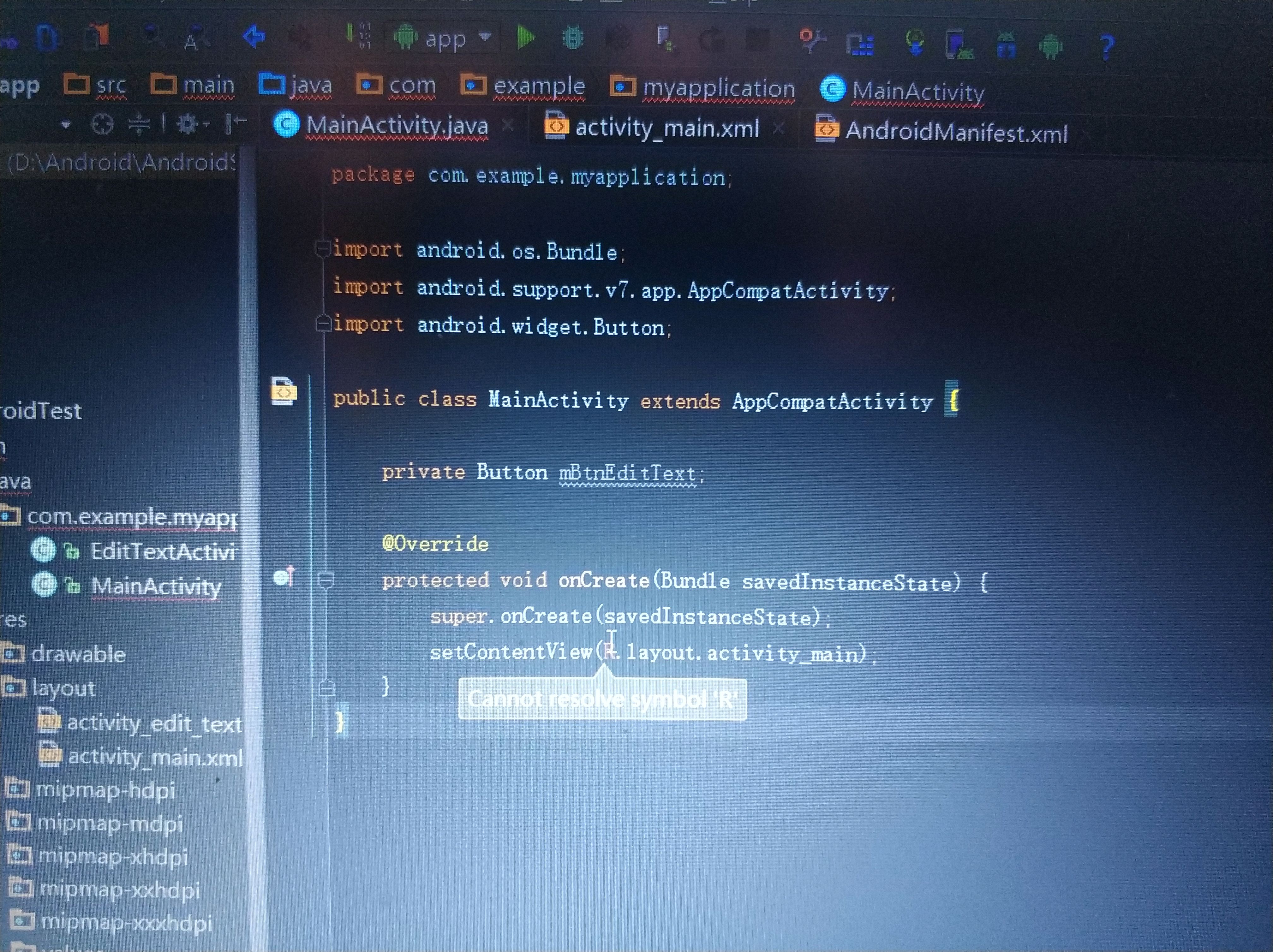Open the project view mode dropdown arrow

[x=66, y=124]
